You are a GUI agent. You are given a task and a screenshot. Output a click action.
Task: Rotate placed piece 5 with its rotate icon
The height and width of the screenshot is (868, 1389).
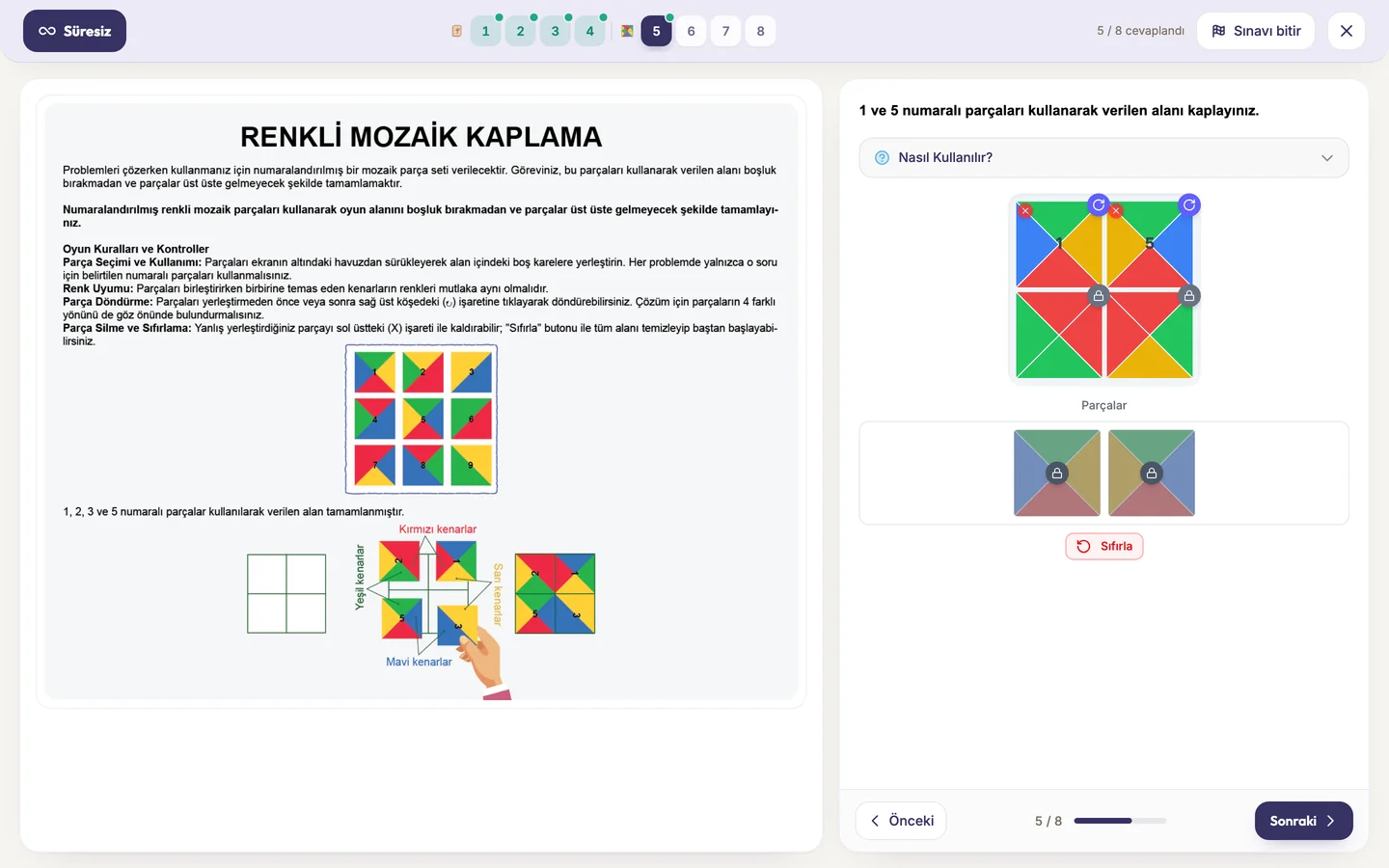(x=1189, y=204)
